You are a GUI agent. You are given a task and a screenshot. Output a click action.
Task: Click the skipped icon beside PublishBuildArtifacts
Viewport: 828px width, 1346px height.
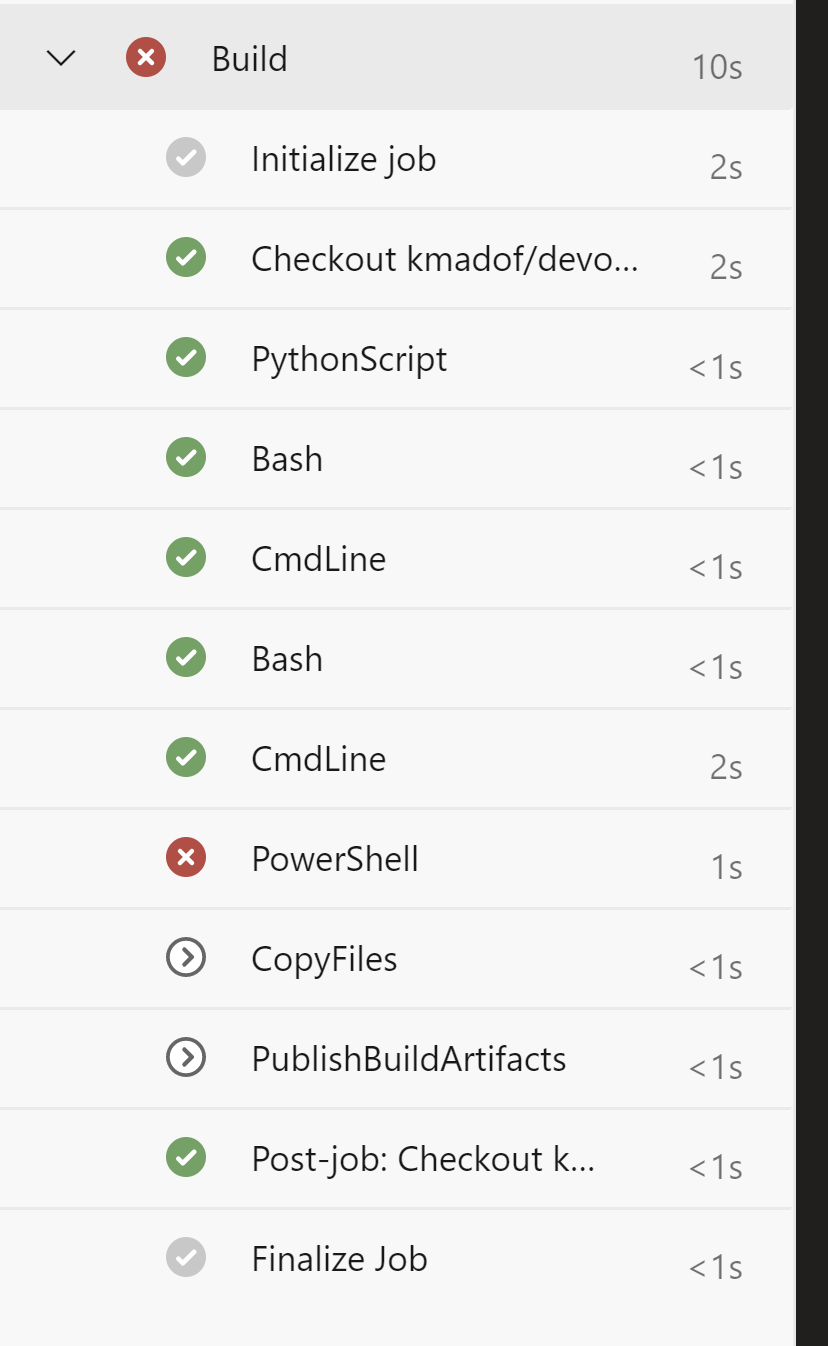[186, 1058]
